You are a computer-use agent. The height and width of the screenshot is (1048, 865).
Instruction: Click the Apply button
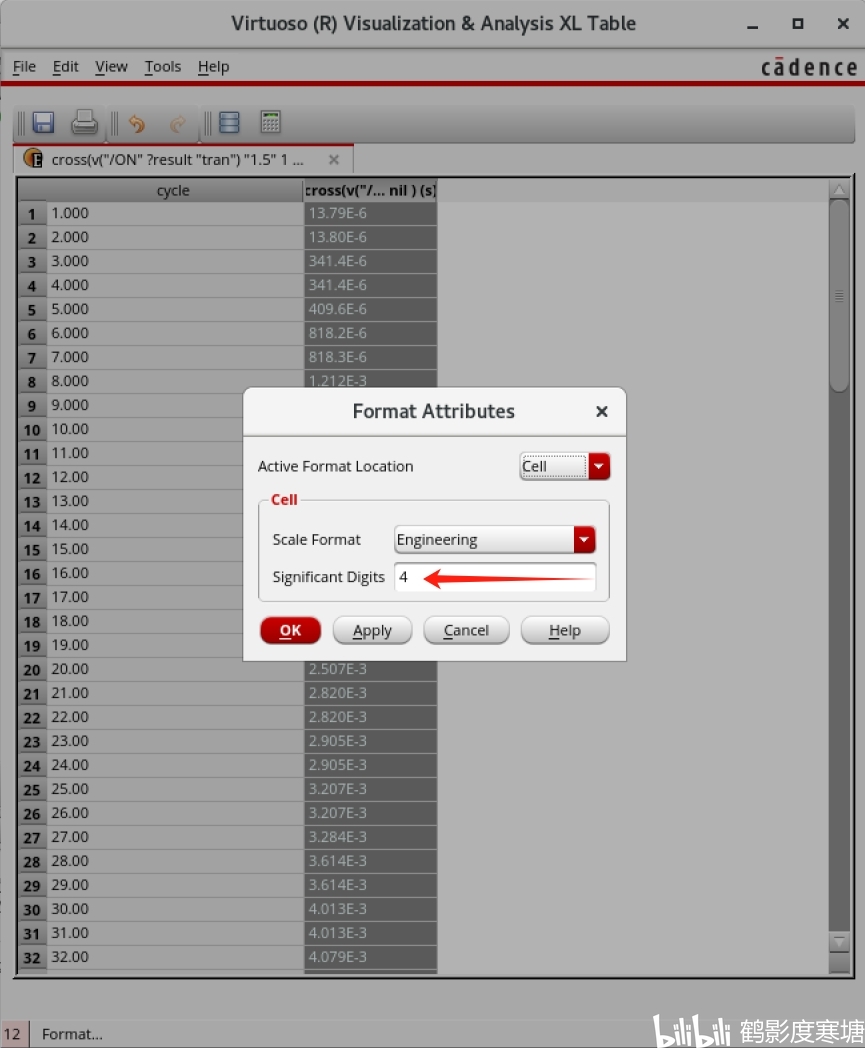click(372, 630)
